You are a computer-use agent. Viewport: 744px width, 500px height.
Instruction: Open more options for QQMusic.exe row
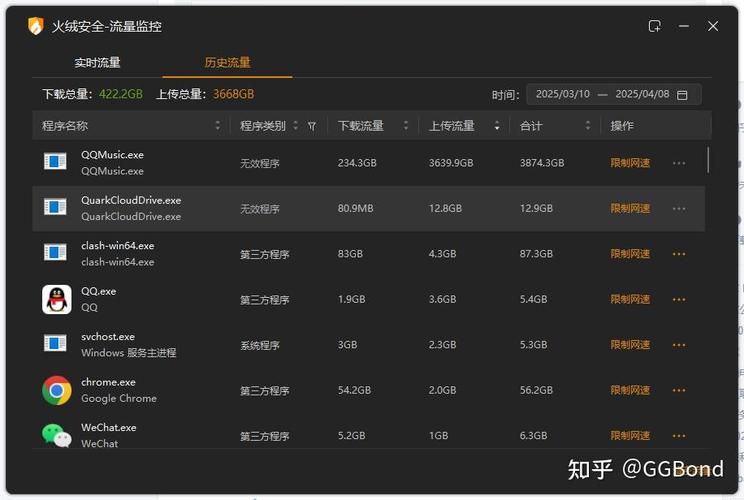tap(679, 163)
